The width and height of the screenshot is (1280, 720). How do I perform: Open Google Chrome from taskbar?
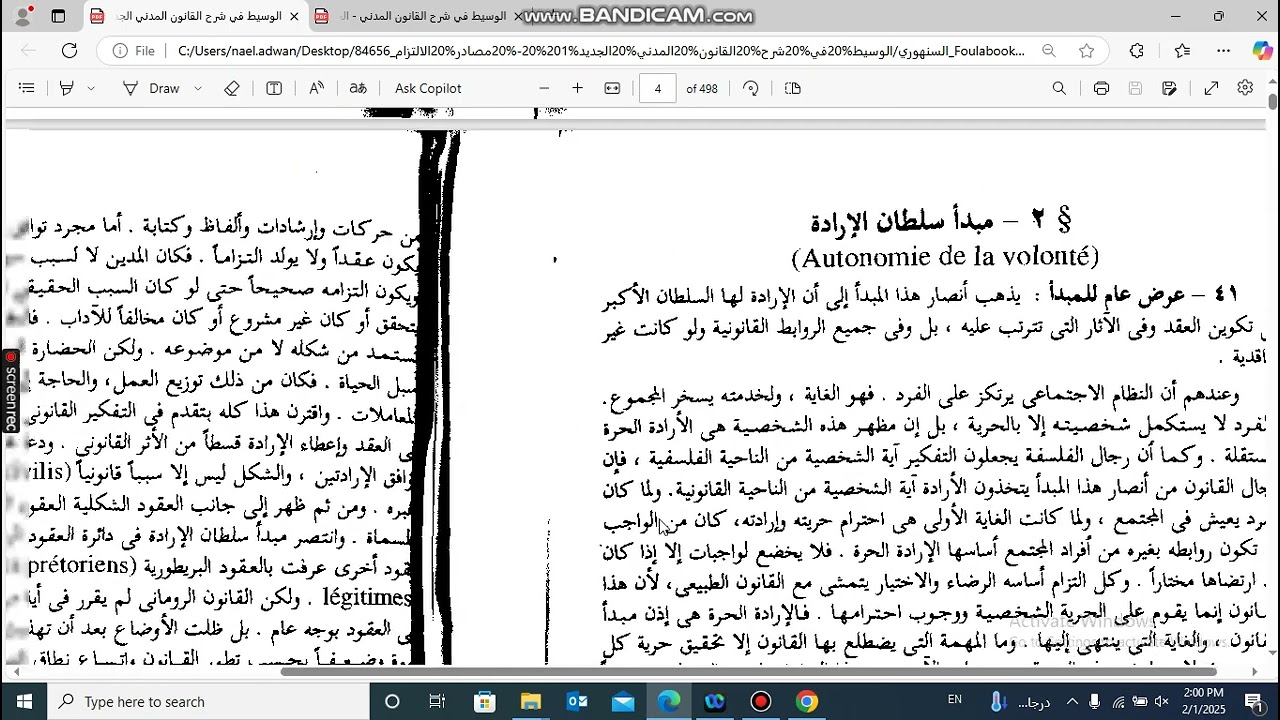tap(807, 701)
